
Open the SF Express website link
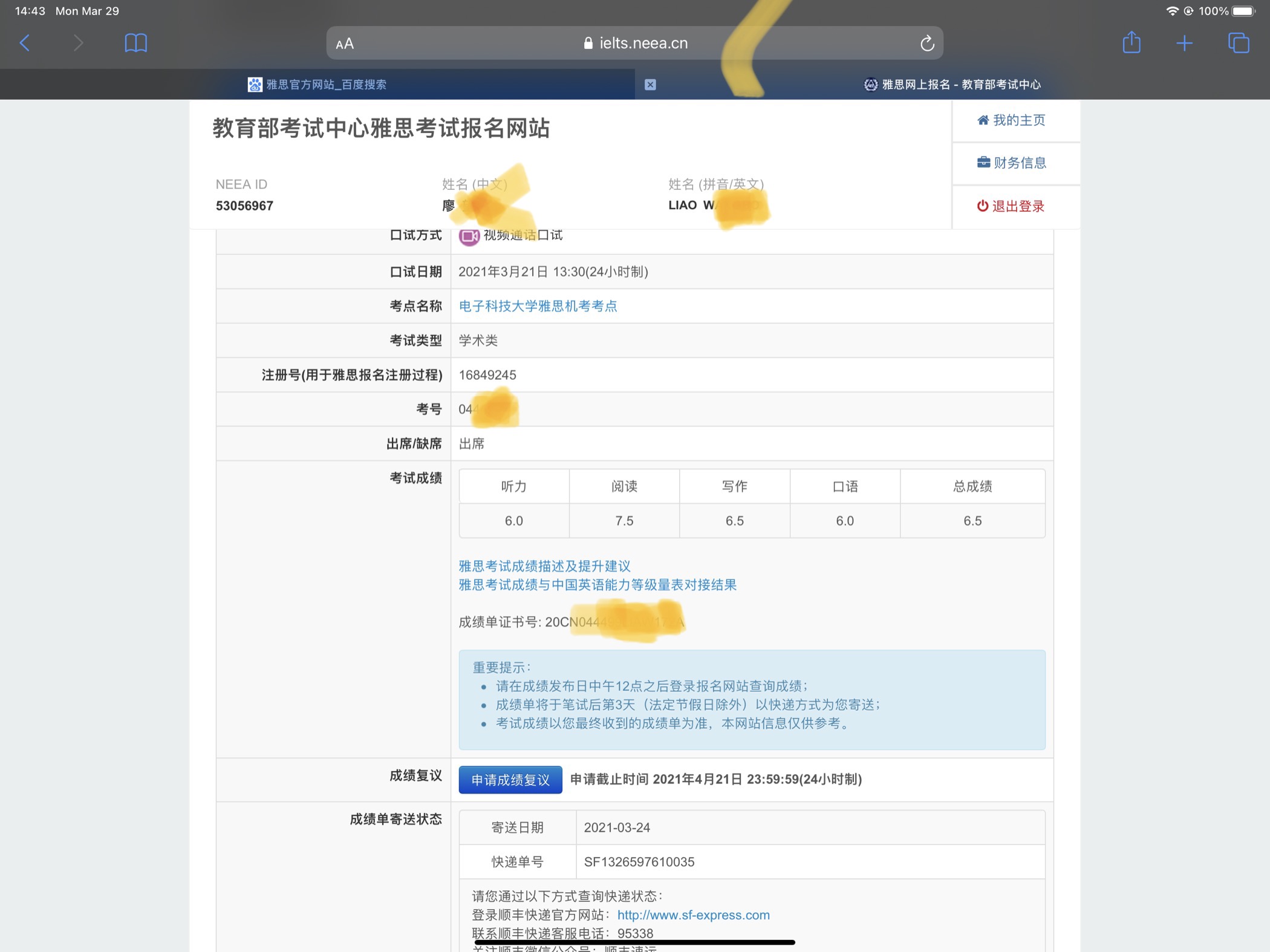pos(692,915)
